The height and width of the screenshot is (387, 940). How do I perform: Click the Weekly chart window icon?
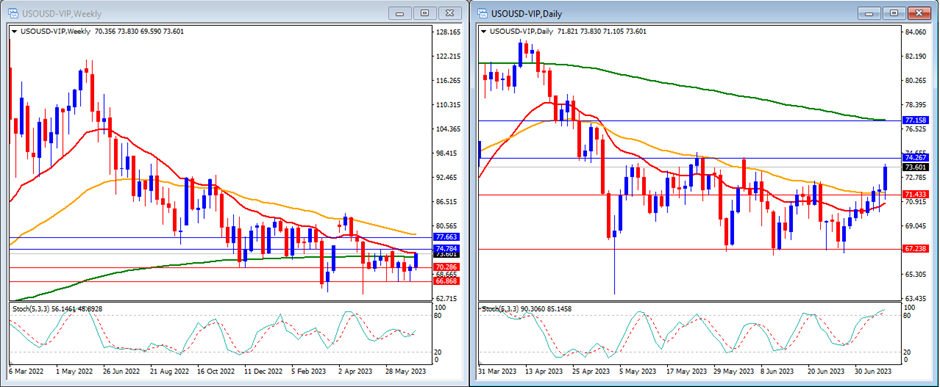13,13
